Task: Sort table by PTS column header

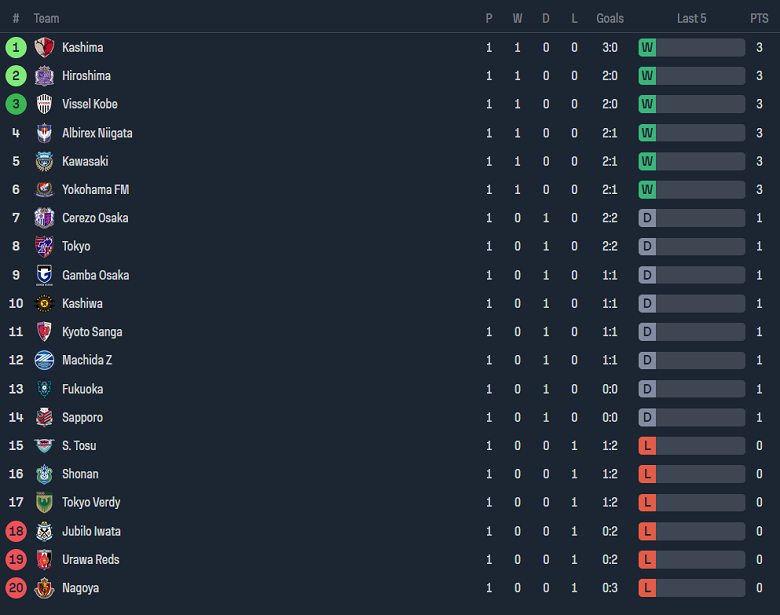Action: click(x=759, y=18)
